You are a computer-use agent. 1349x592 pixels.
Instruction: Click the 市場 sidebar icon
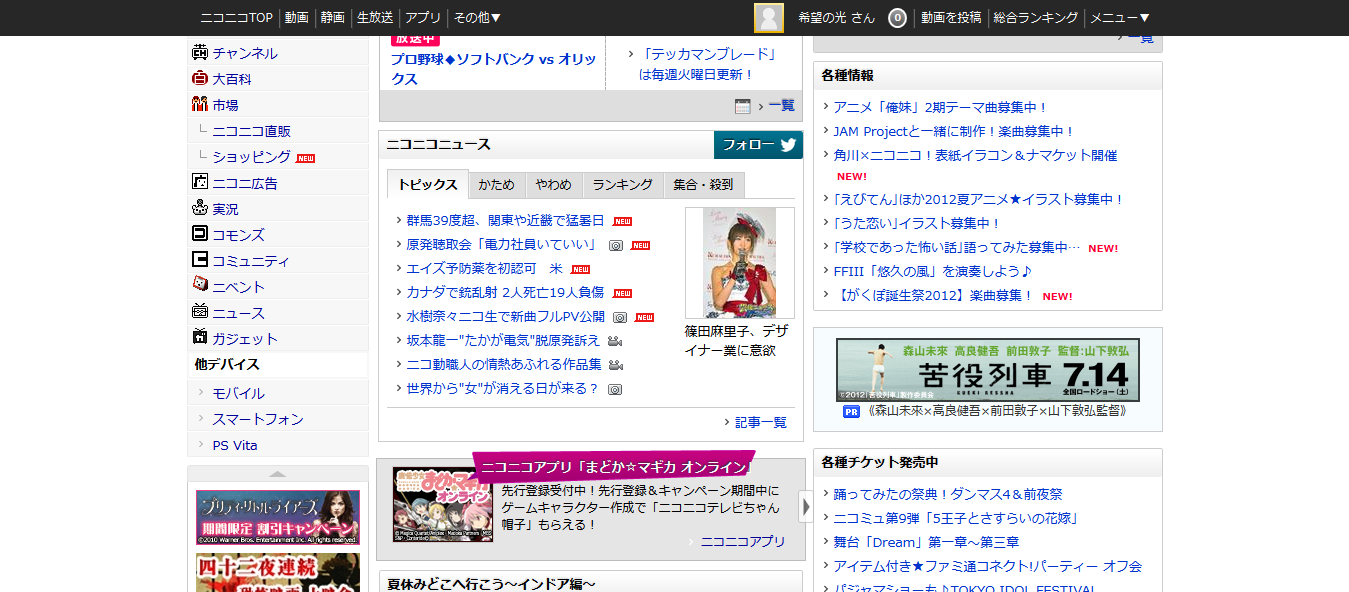(200, 105)
